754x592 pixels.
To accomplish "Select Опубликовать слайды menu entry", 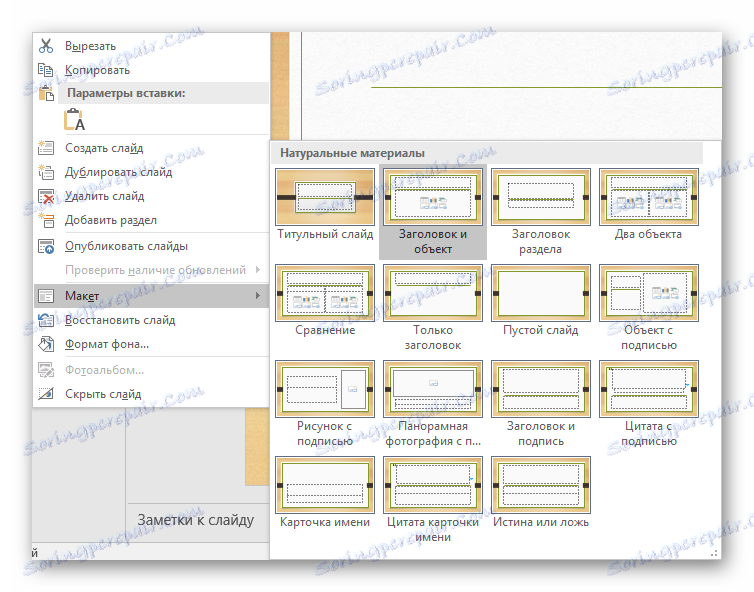I will pyautogui.click(x=151, y=246).
